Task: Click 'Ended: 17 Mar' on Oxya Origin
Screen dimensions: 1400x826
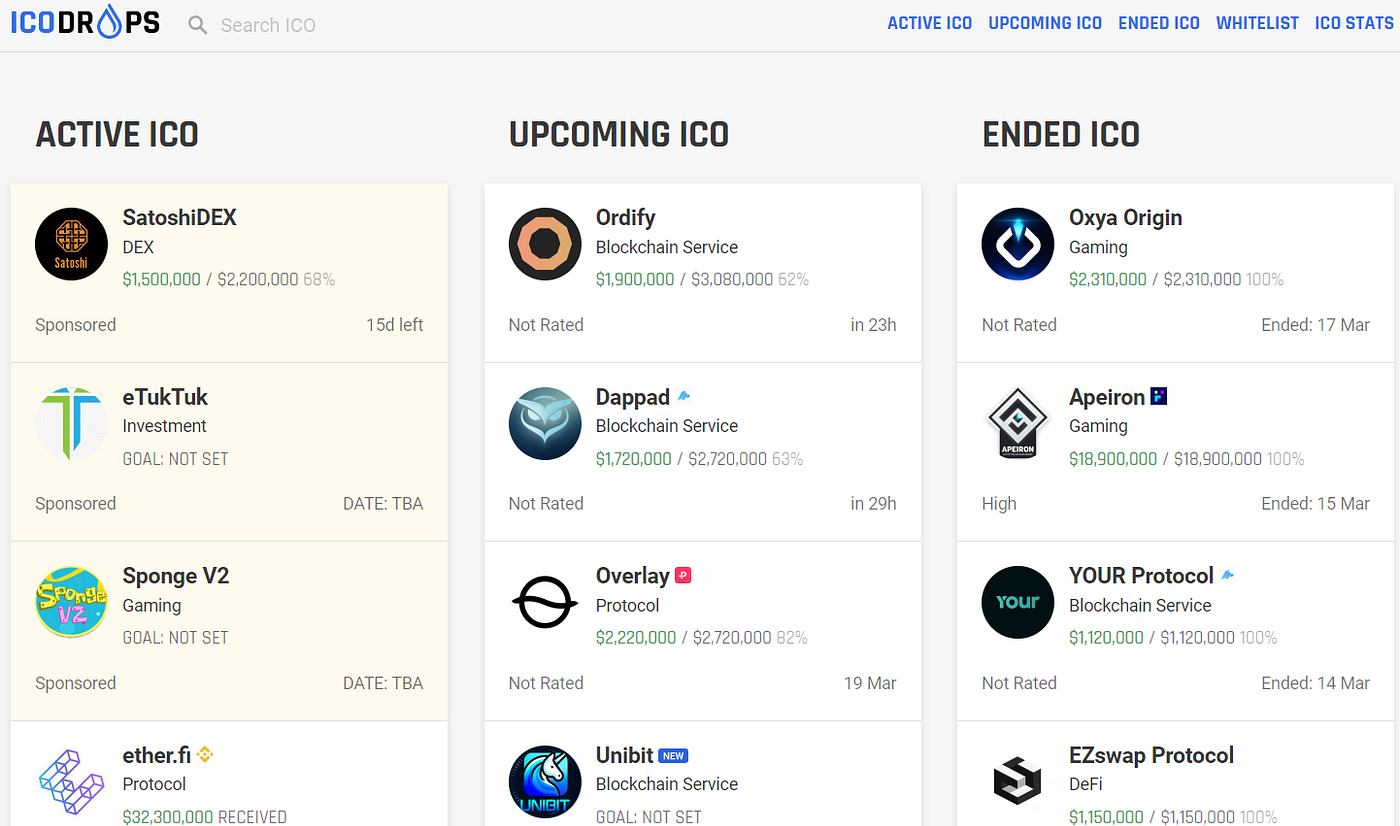Action: click(x=1316, y=325)
